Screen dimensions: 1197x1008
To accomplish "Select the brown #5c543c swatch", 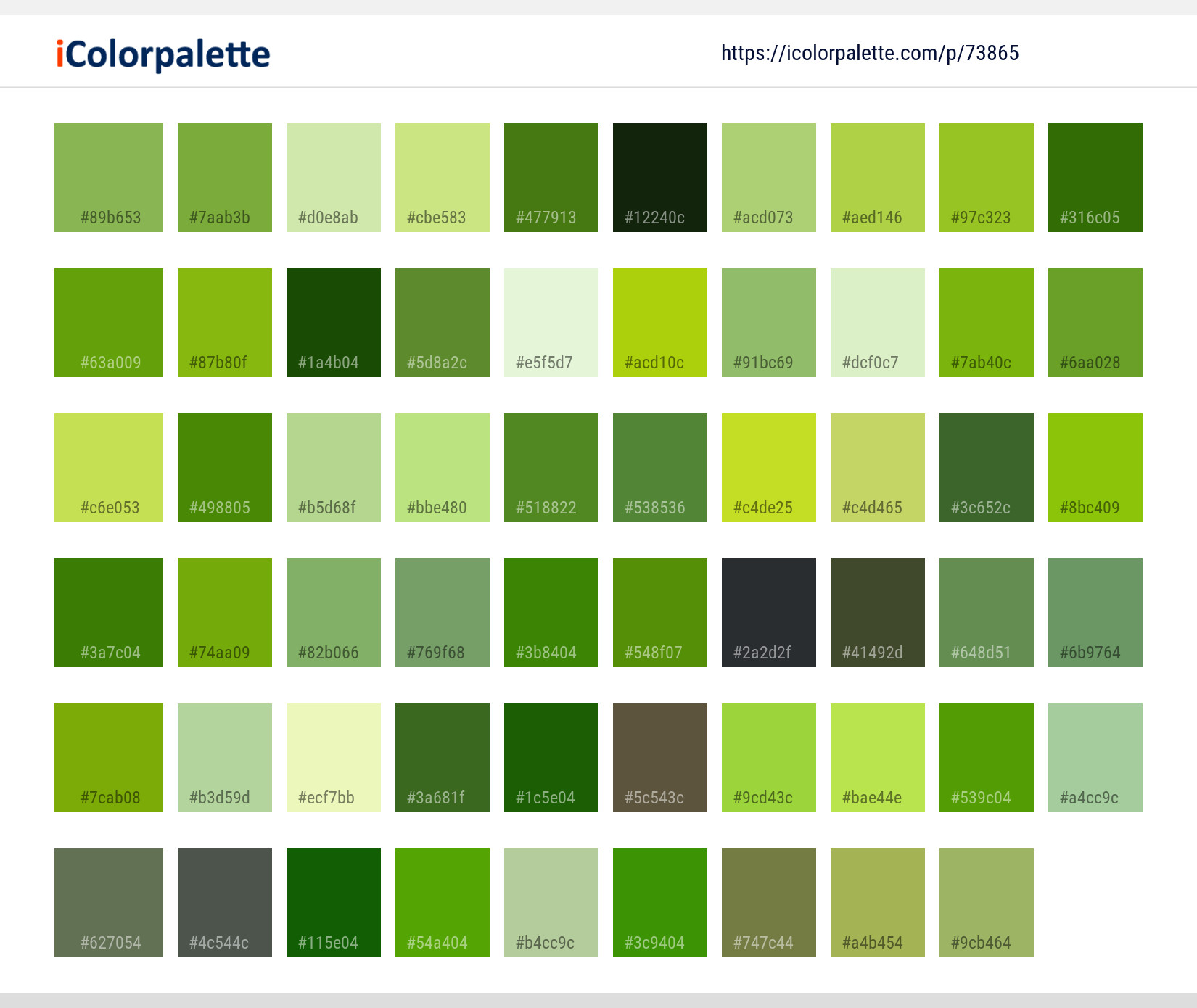I will click(660, 758).
